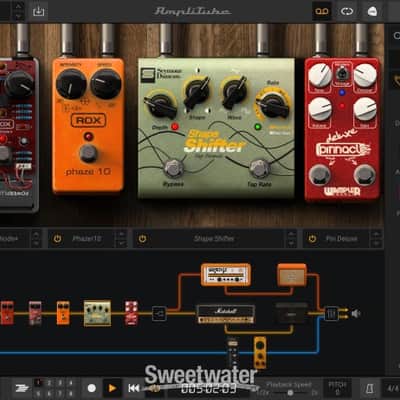Toggle power for Phaze10 slot
This screenshot has width=400, height=400.
[57, 239]
